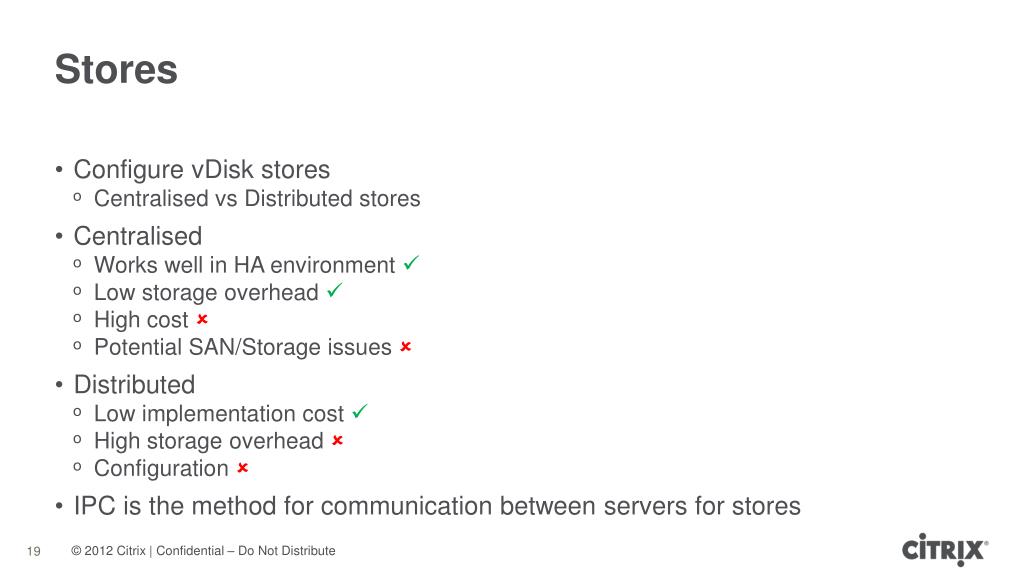Click the Low implementation cost text
The width and height of the screenshot is (1024, 576).
click(x=219, y=413)
